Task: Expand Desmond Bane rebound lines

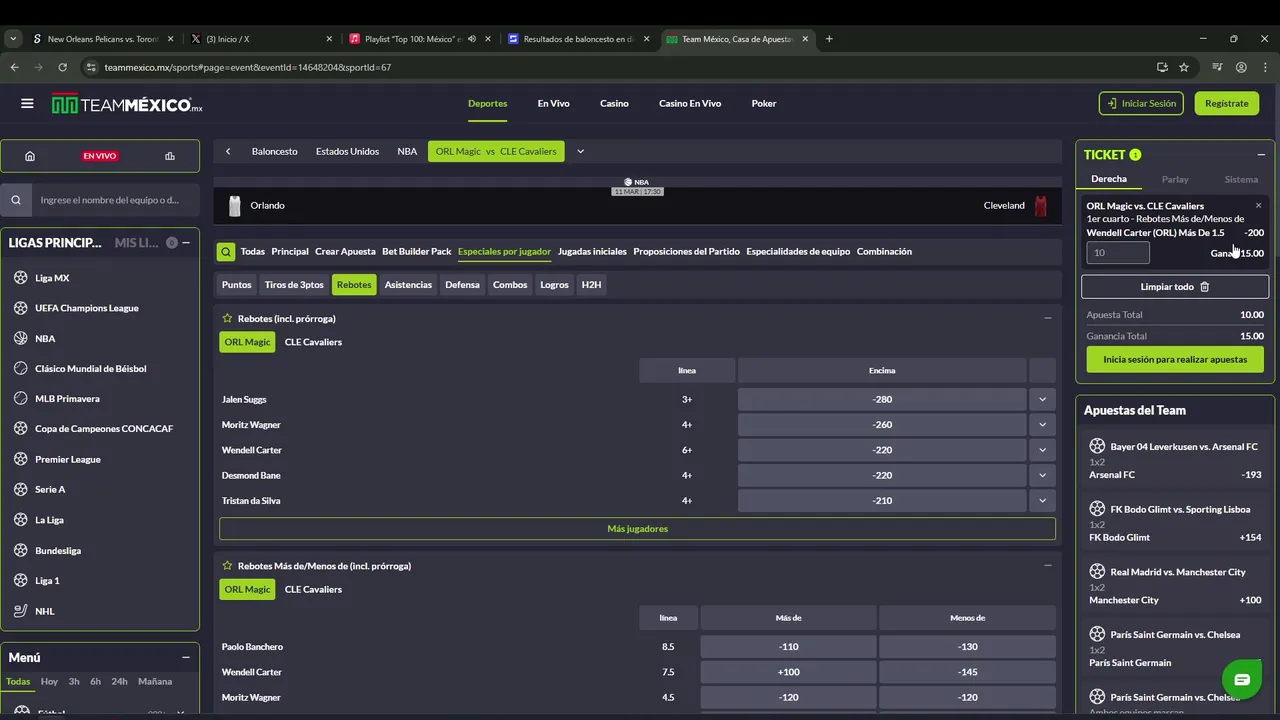Action: point(1042,475)
